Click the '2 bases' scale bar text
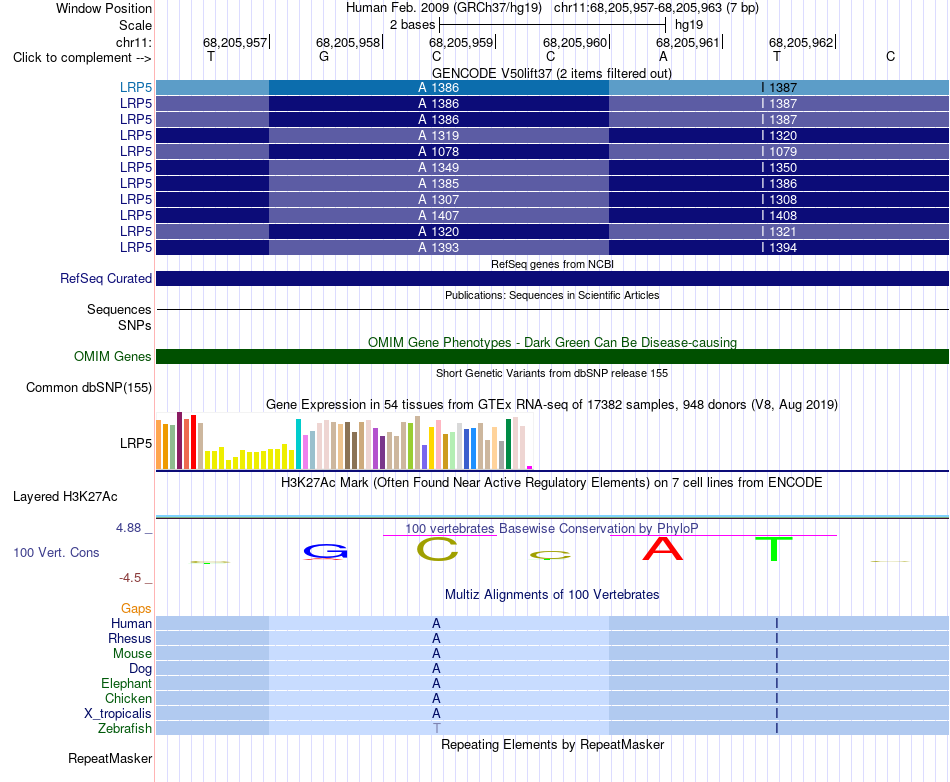950x782 pixels. (x=412, y=25)
